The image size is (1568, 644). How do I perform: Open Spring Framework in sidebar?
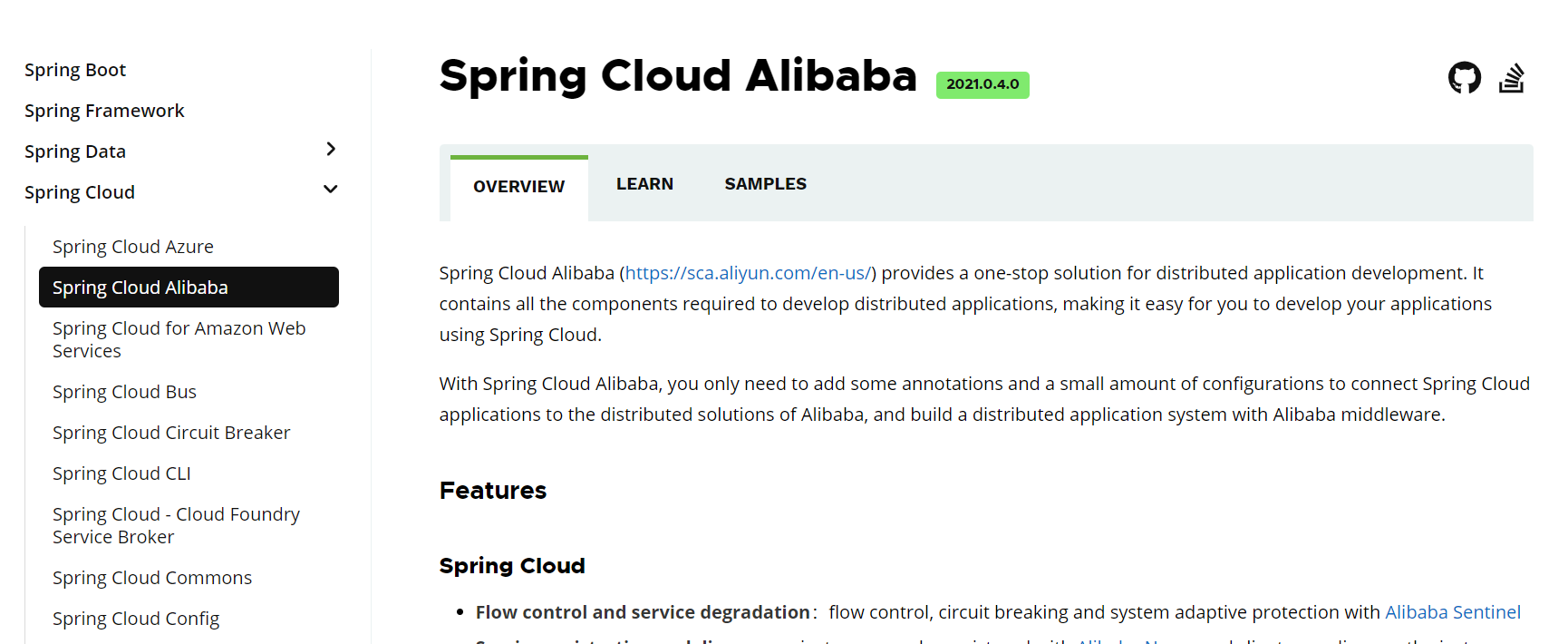pyautogui.click(x=104, y=111)
